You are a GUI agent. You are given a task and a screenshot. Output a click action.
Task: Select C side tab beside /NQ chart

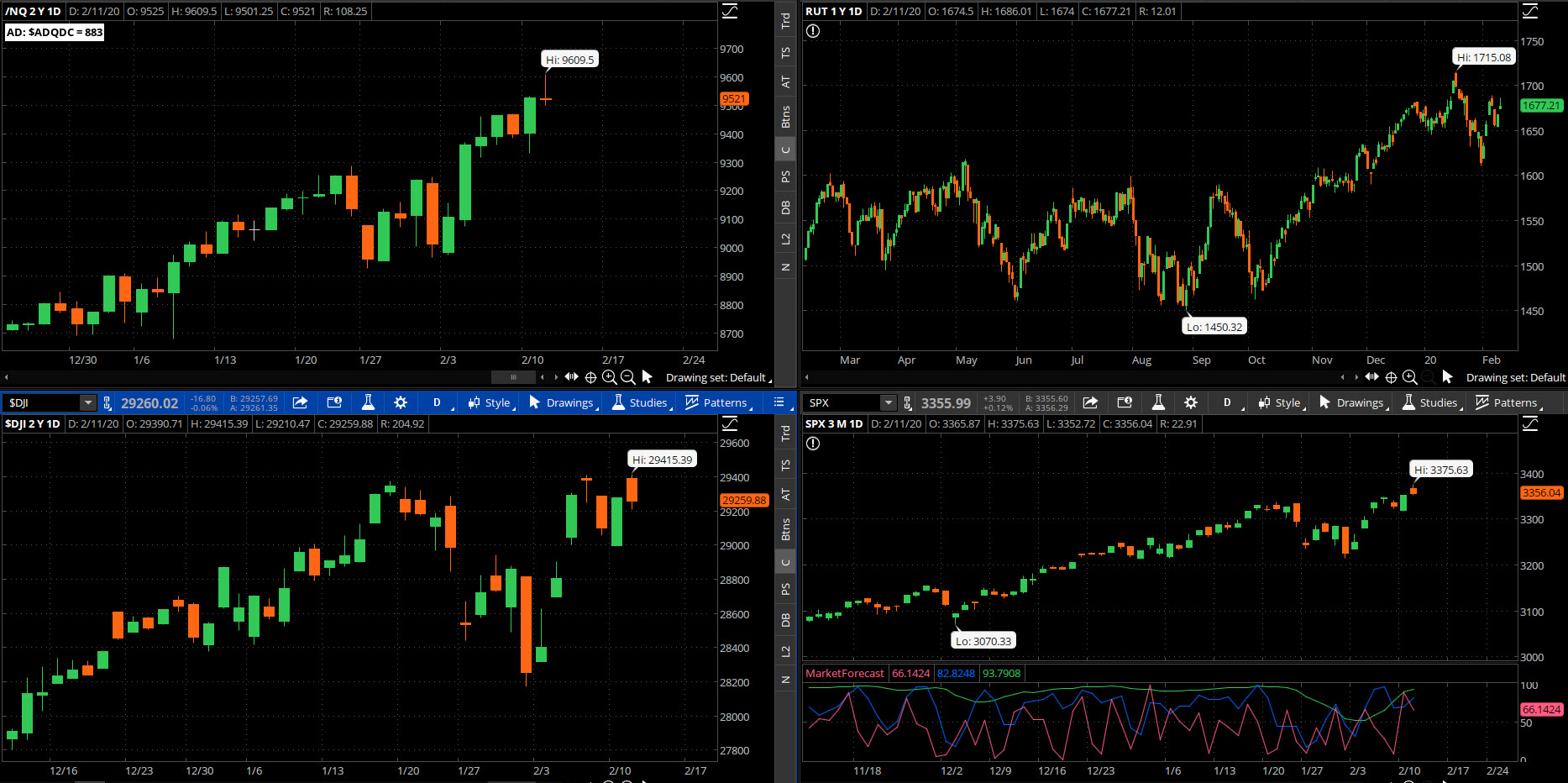coord(785,150)
